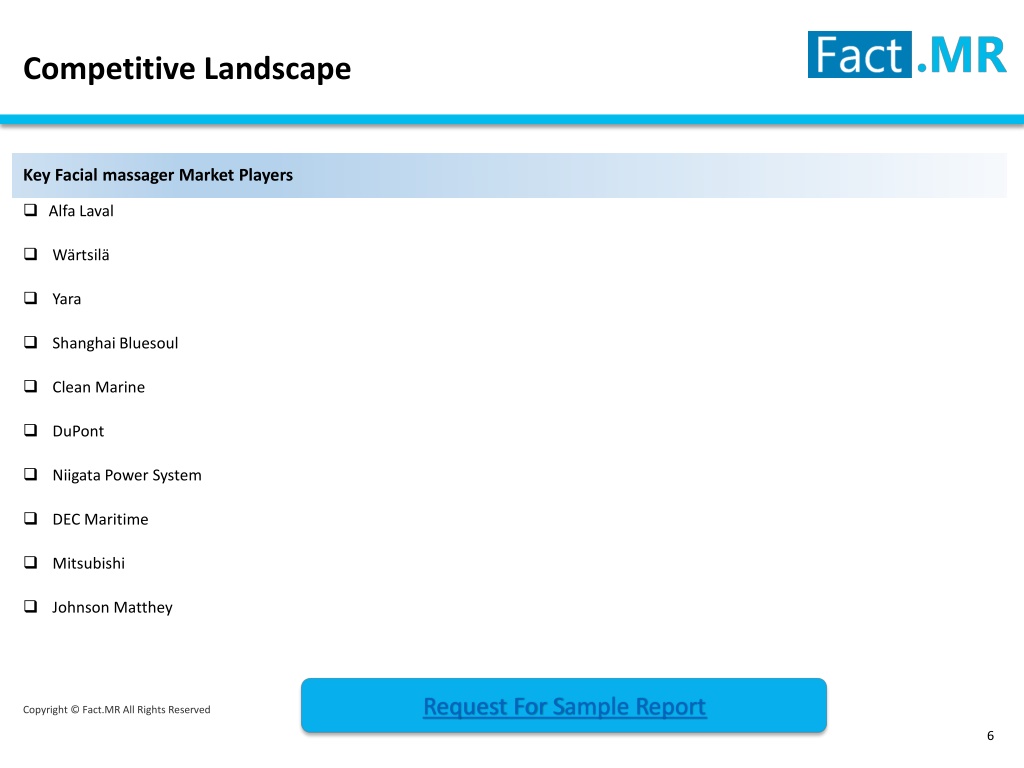Image resolution: width=1024 pixels, height=768 pixels.
Task: Select the Wärtsilä text
Action: click(x=81, y=255)
